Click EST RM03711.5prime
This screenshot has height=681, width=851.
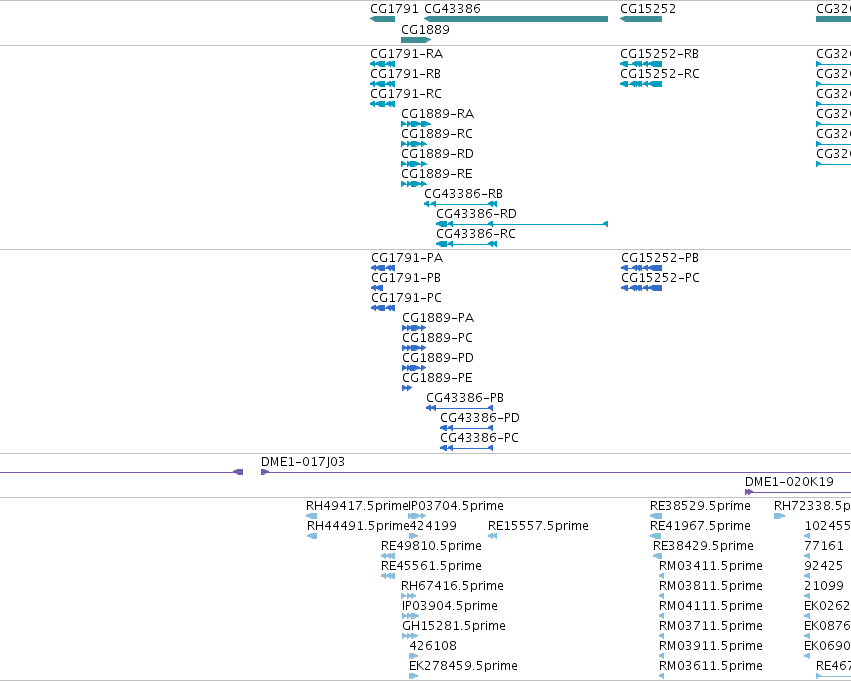[710, 627]
